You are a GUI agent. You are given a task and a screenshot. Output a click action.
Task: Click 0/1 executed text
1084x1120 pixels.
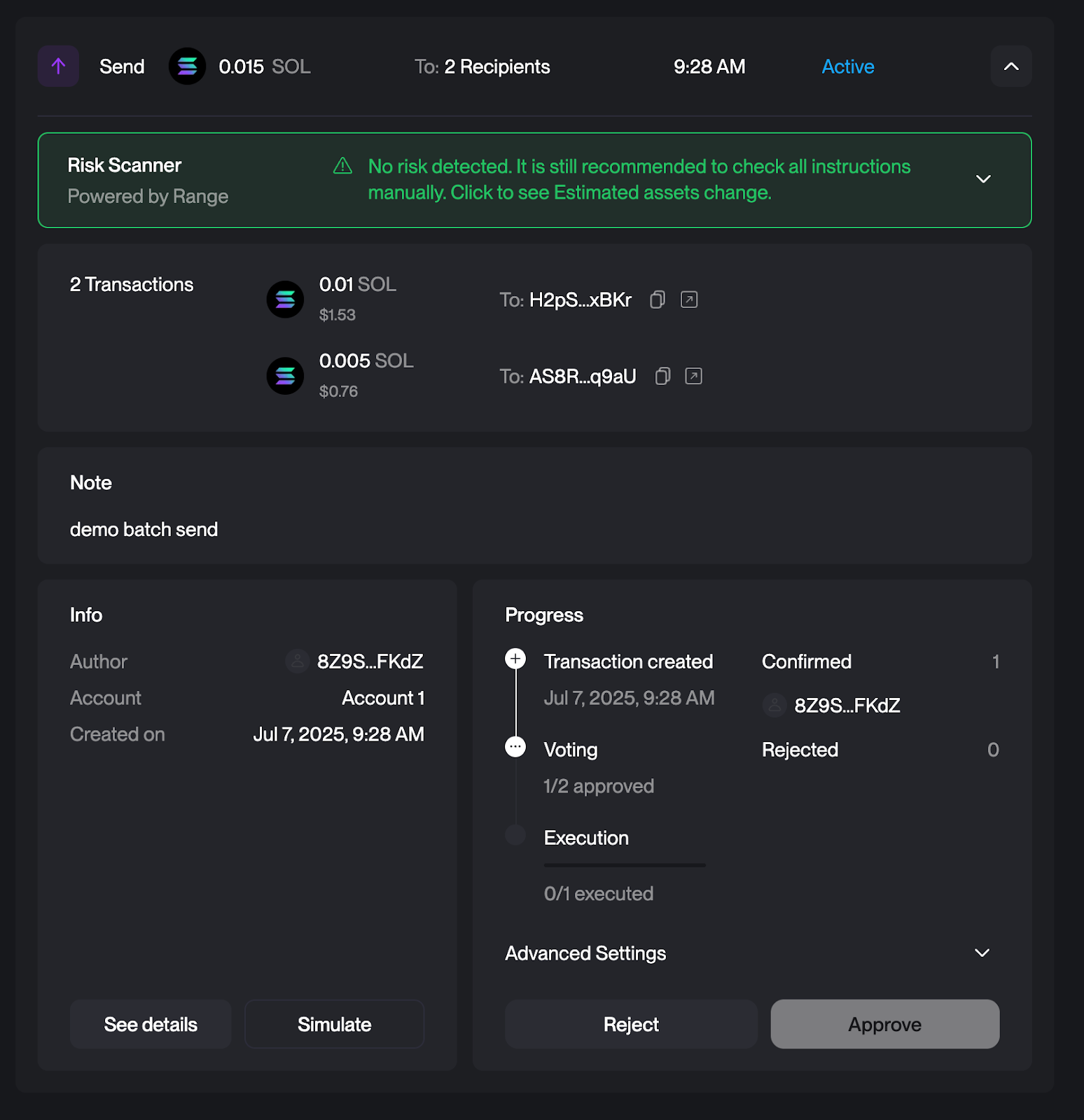(x=599, y=893)
